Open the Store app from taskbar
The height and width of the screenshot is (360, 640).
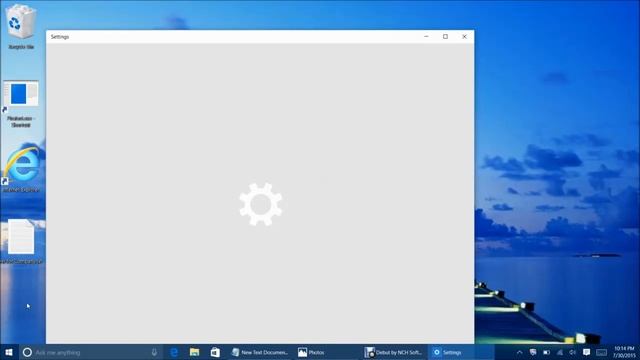[x=215, y=352]
